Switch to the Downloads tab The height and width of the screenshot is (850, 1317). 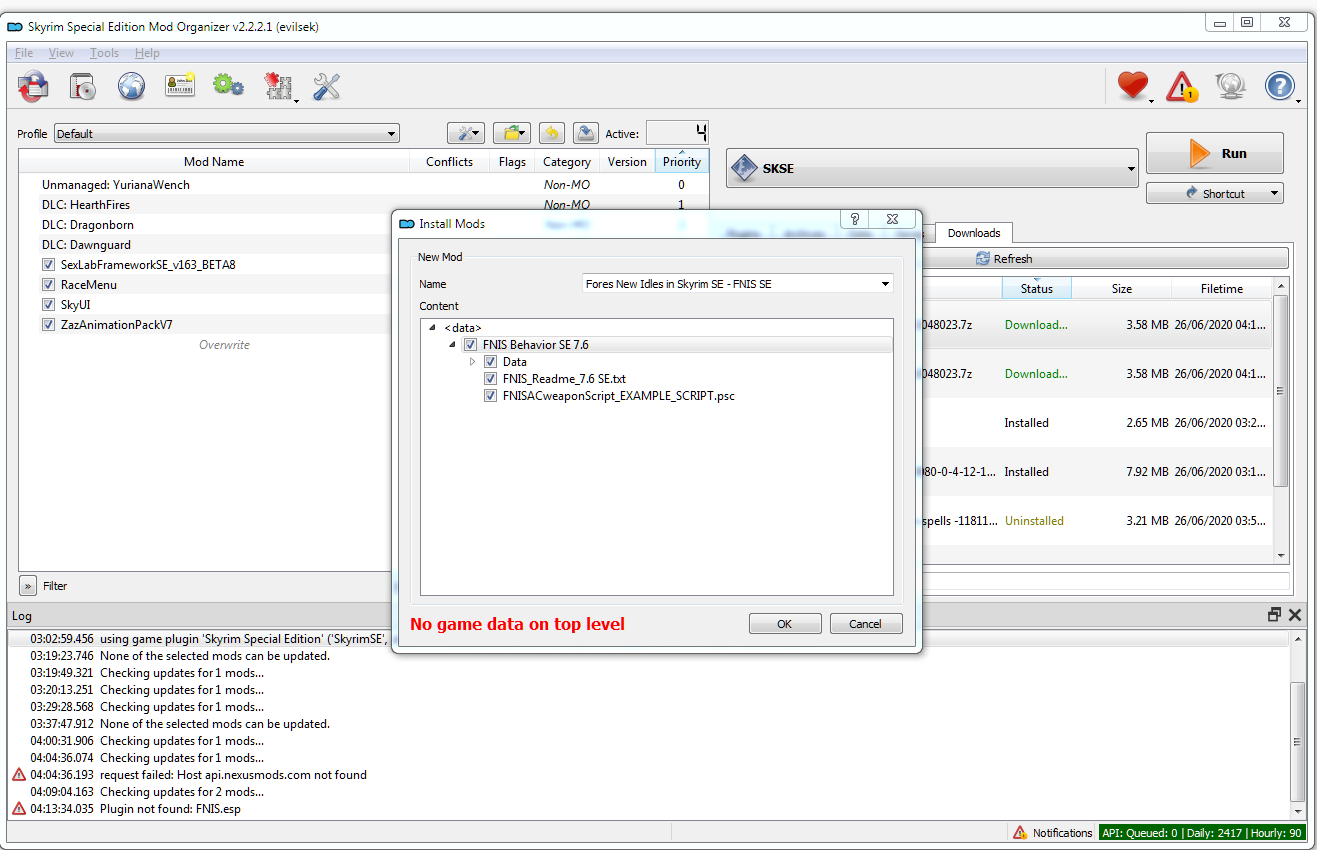(972, 232)
